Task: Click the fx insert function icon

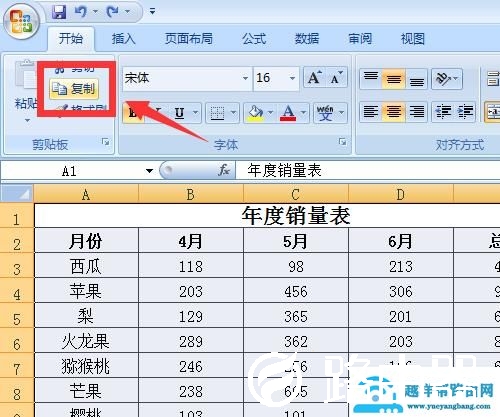Action: coord(224,170)
